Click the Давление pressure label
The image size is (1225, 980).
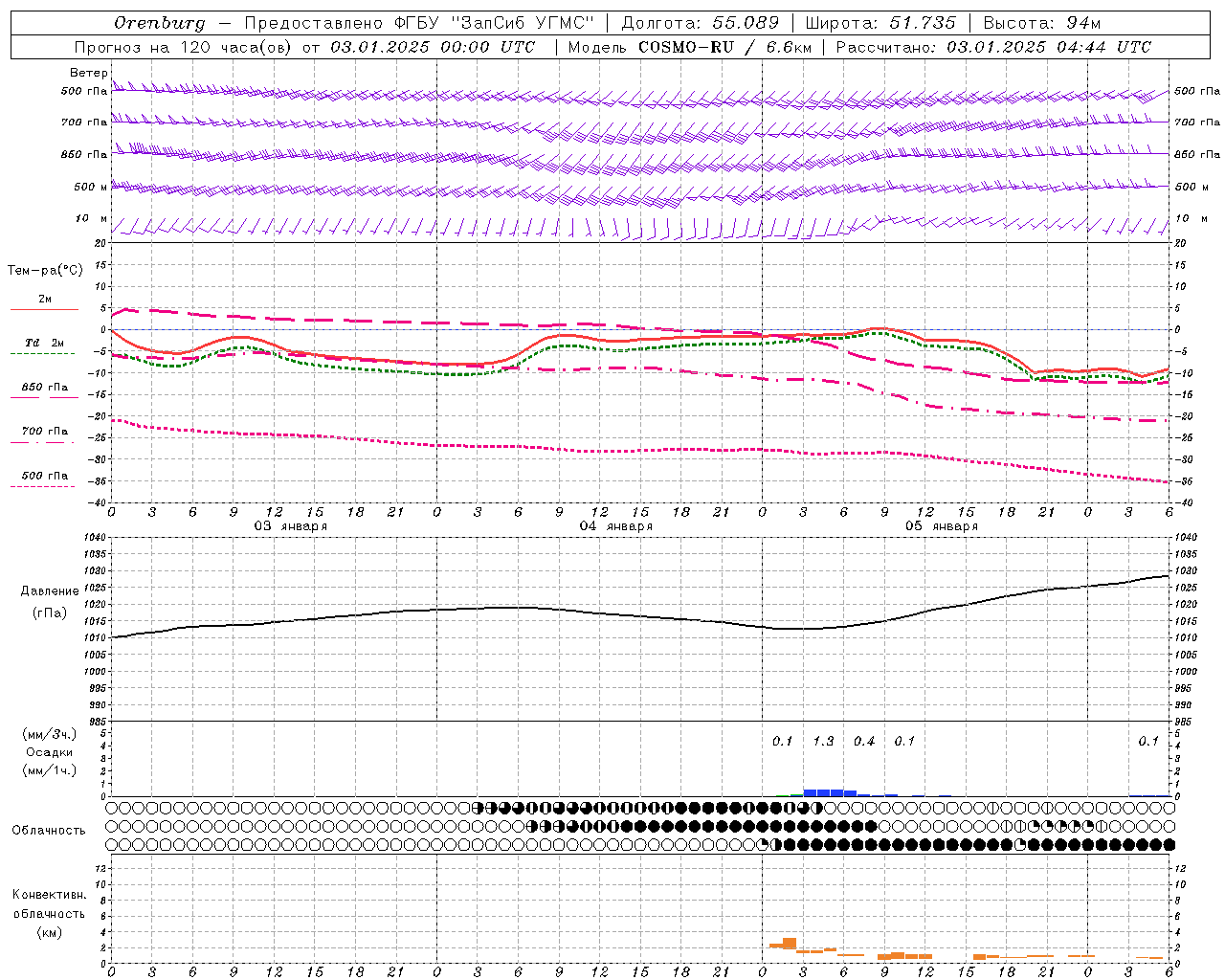50,590
